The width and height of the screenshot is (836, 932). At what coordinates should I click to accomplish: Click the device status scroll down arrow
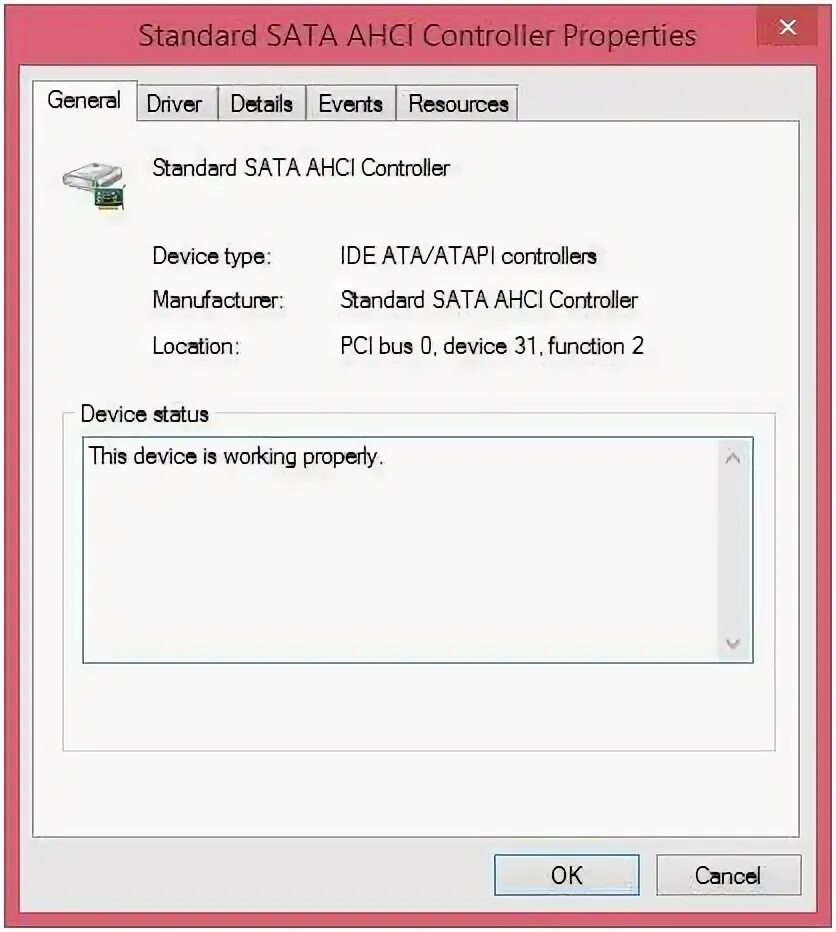pos(733,643)
